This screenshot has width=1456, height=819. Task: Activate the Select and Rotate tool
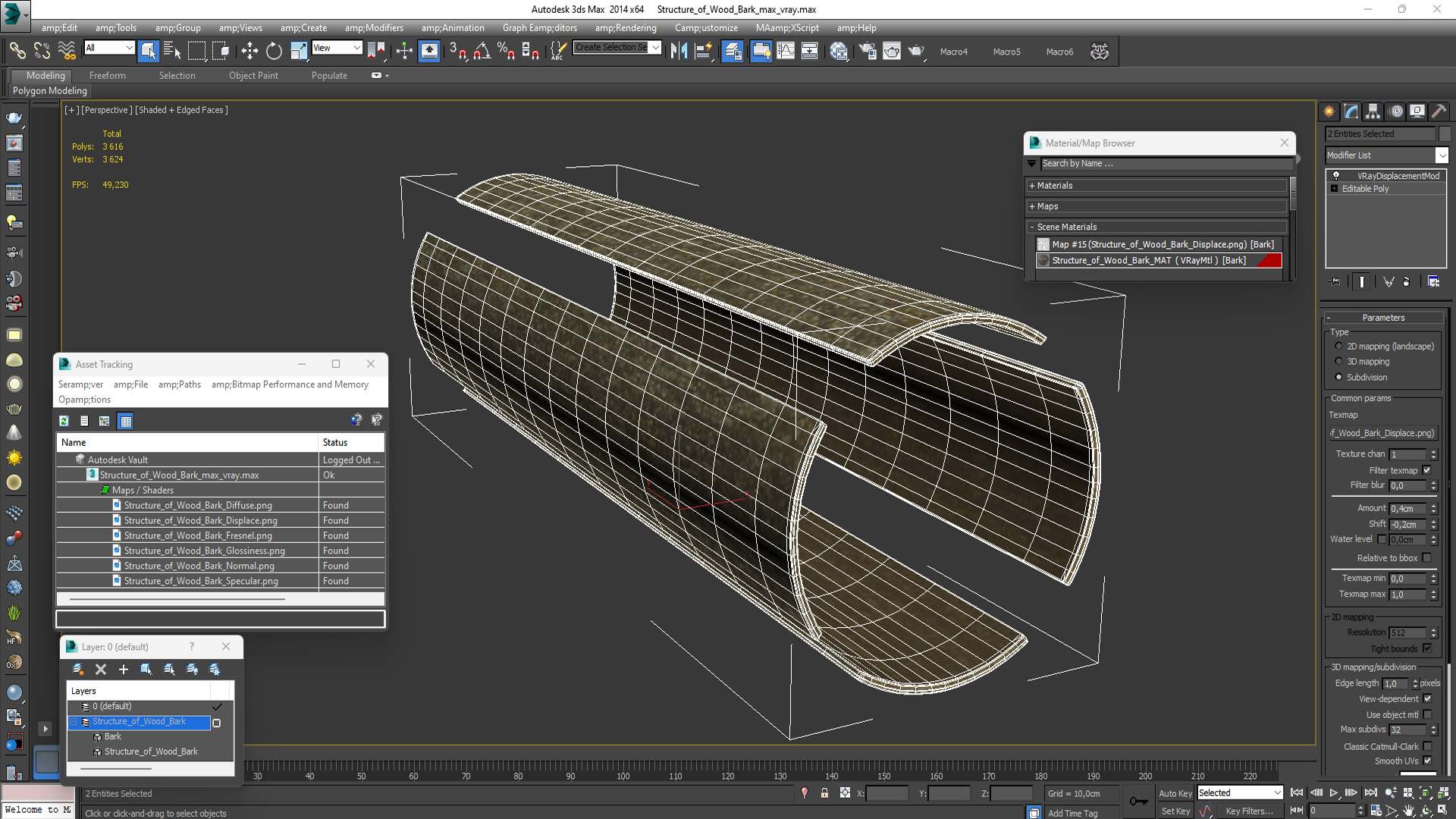[274, 52]
